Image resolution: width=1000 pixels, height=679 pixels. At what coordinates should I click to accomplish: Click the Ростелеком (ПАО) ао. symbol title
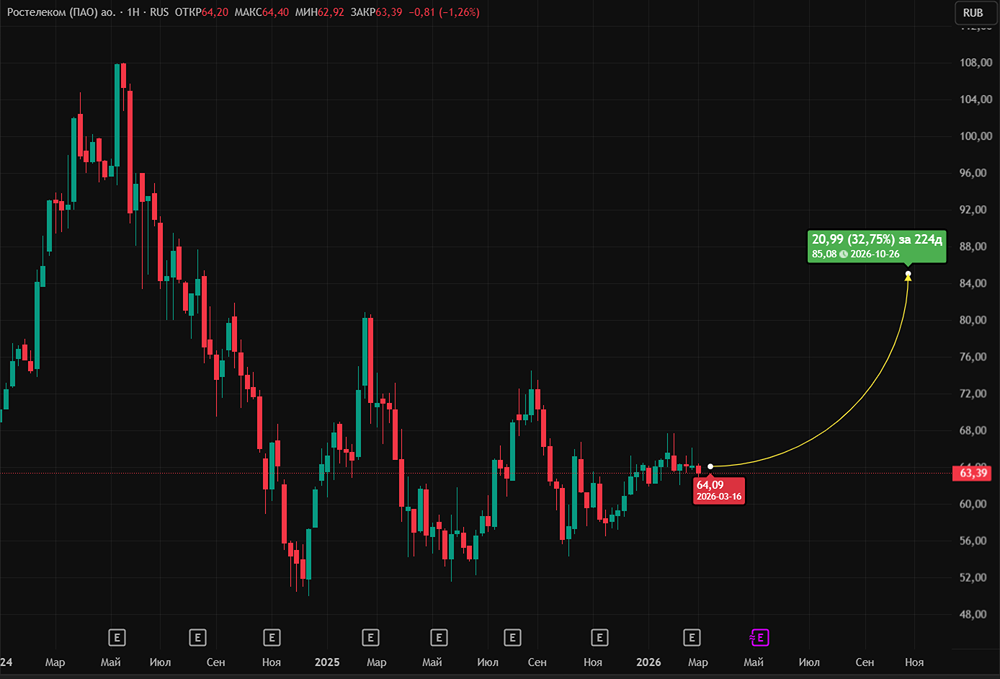(61, 12)
